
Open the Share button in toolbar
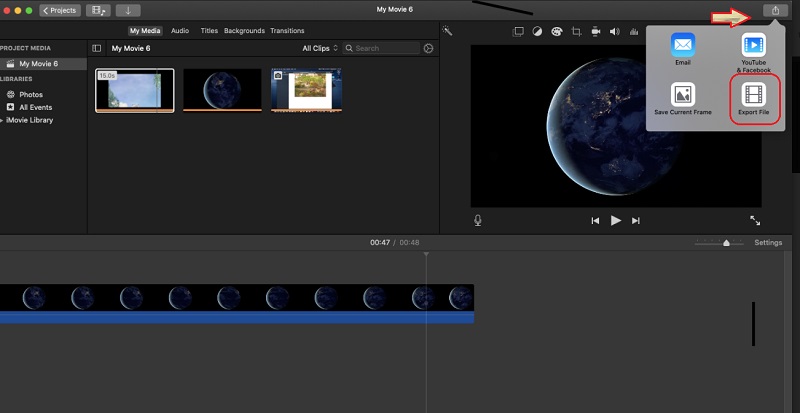776,10
